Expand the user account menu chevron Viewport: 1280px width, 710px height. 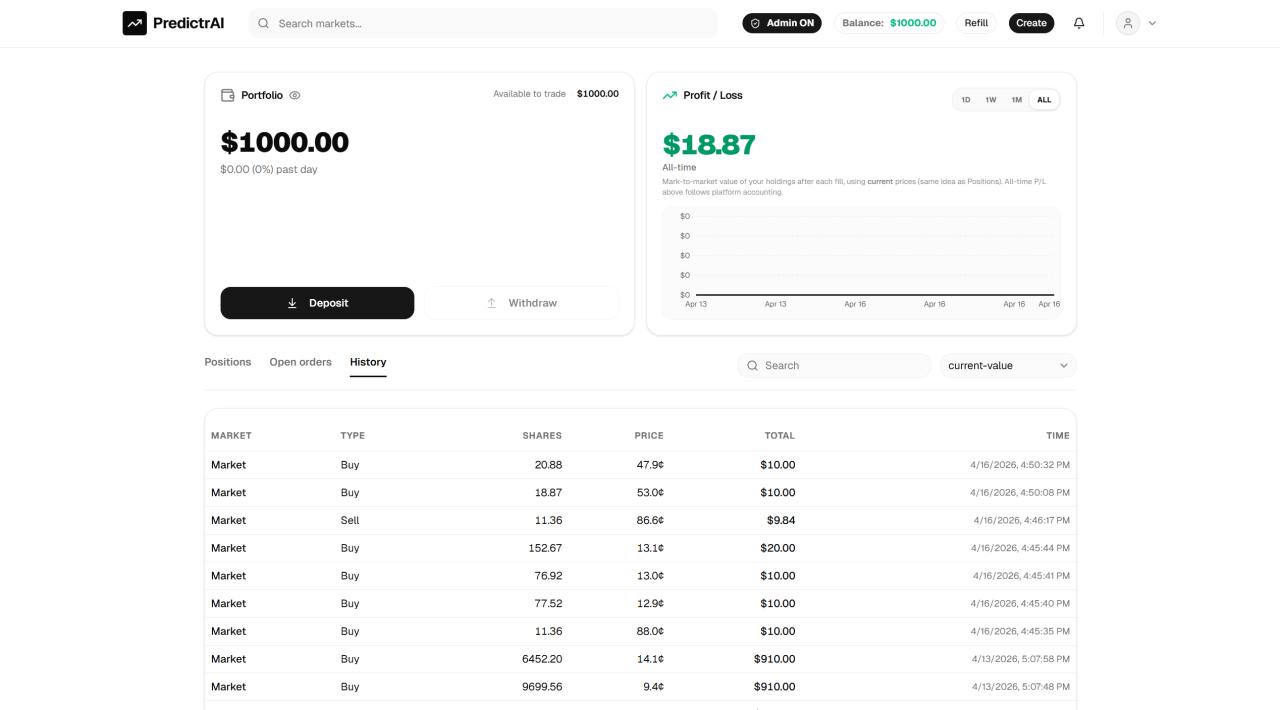pos(1152,23)
